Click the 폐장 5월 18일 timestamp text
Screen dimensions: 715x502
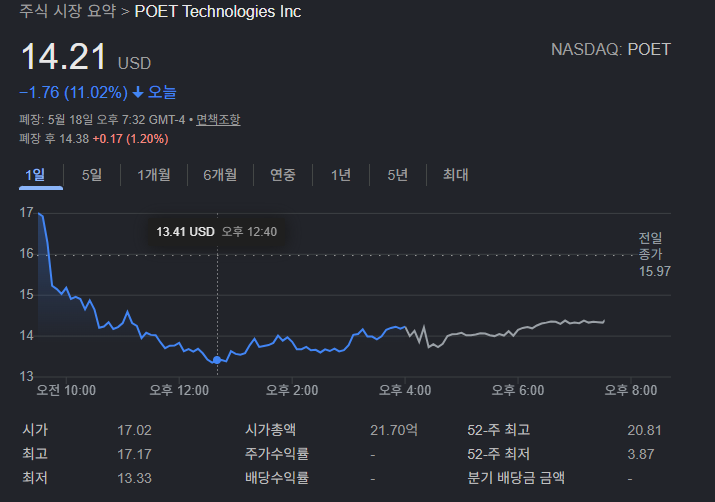(x=102, y=120)
